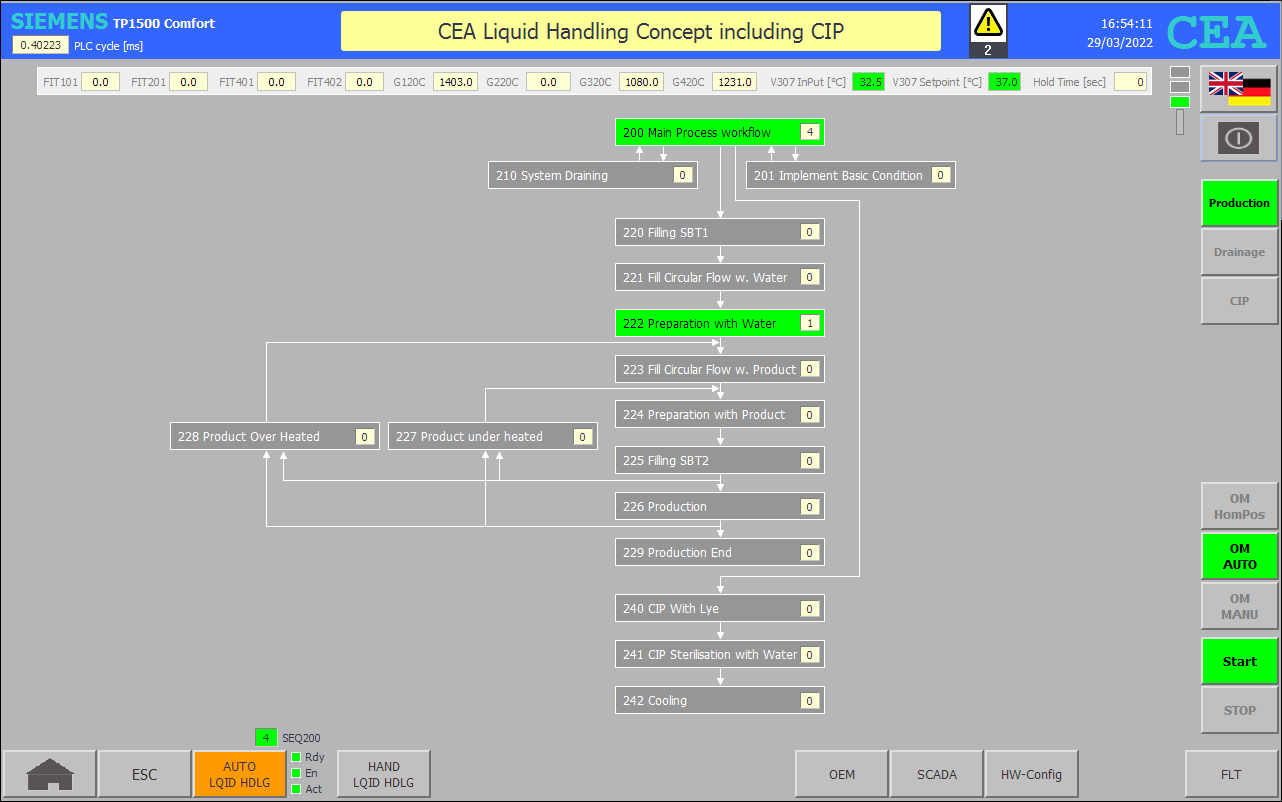Select the Production mode tab
This screenshot has width=1282, height=802.
[1239, 203]
